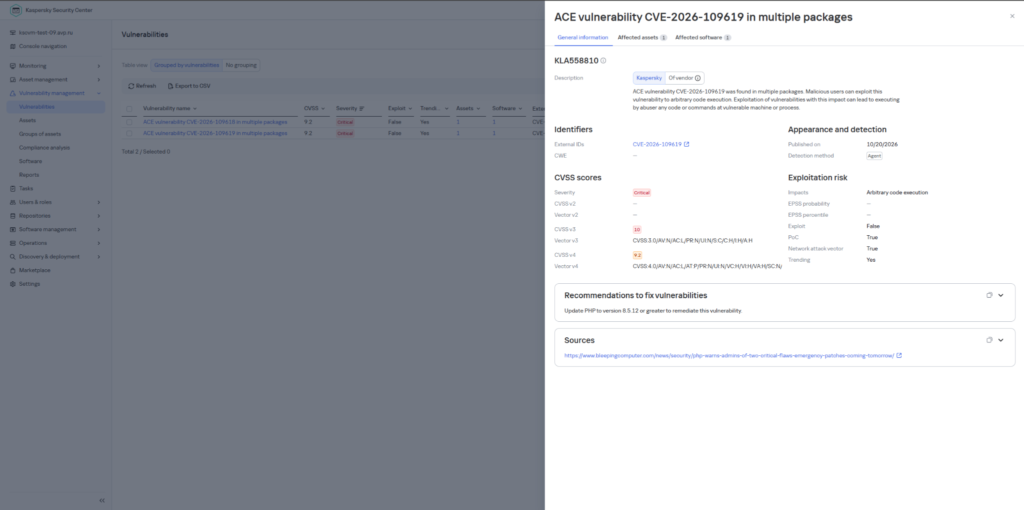The image size is (1024, 510).
Task: Open Software sidebar item
Action: (x=30, y=161)
